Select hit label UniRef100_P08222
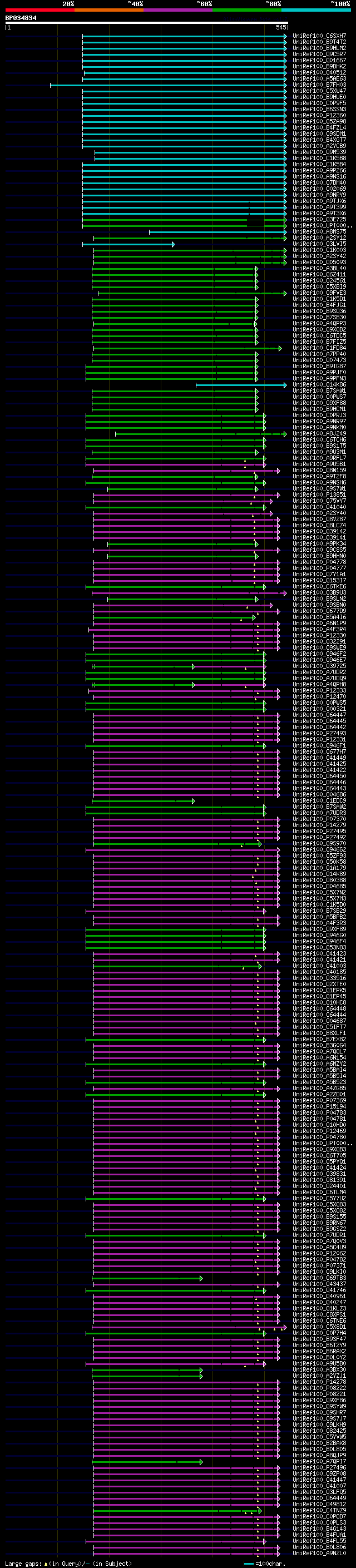The width and height of the screenshot is (356, 1568). click(x=319, y=1388)
